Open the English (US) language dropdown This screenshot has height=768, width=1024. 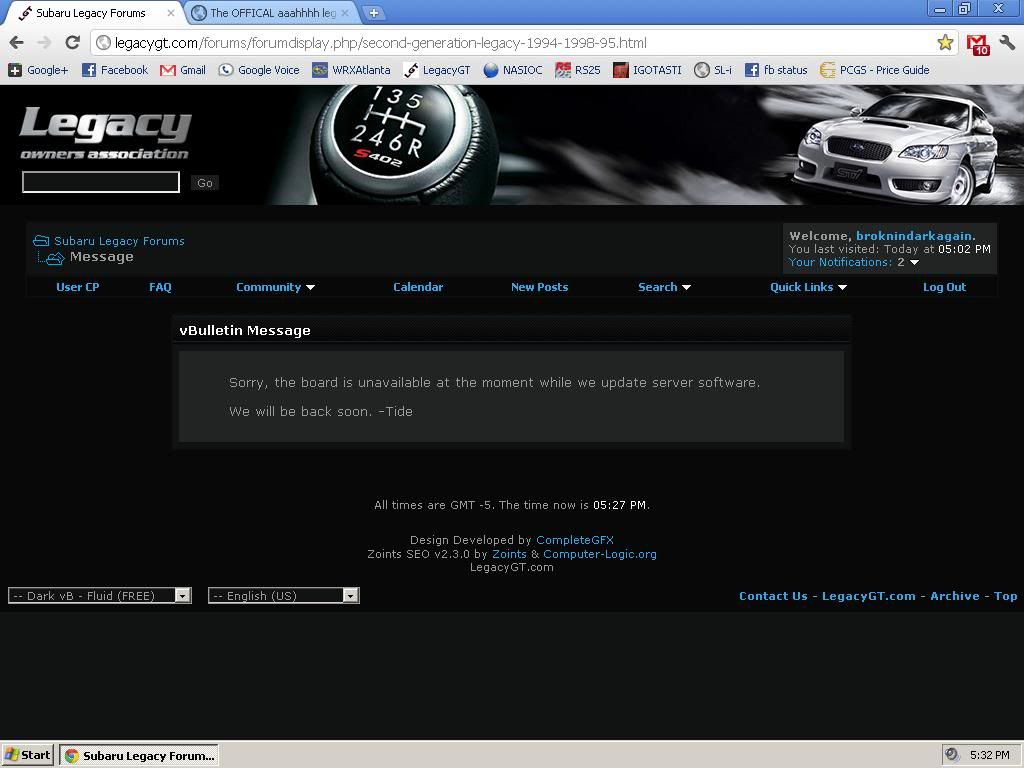(x=283, y=596)
